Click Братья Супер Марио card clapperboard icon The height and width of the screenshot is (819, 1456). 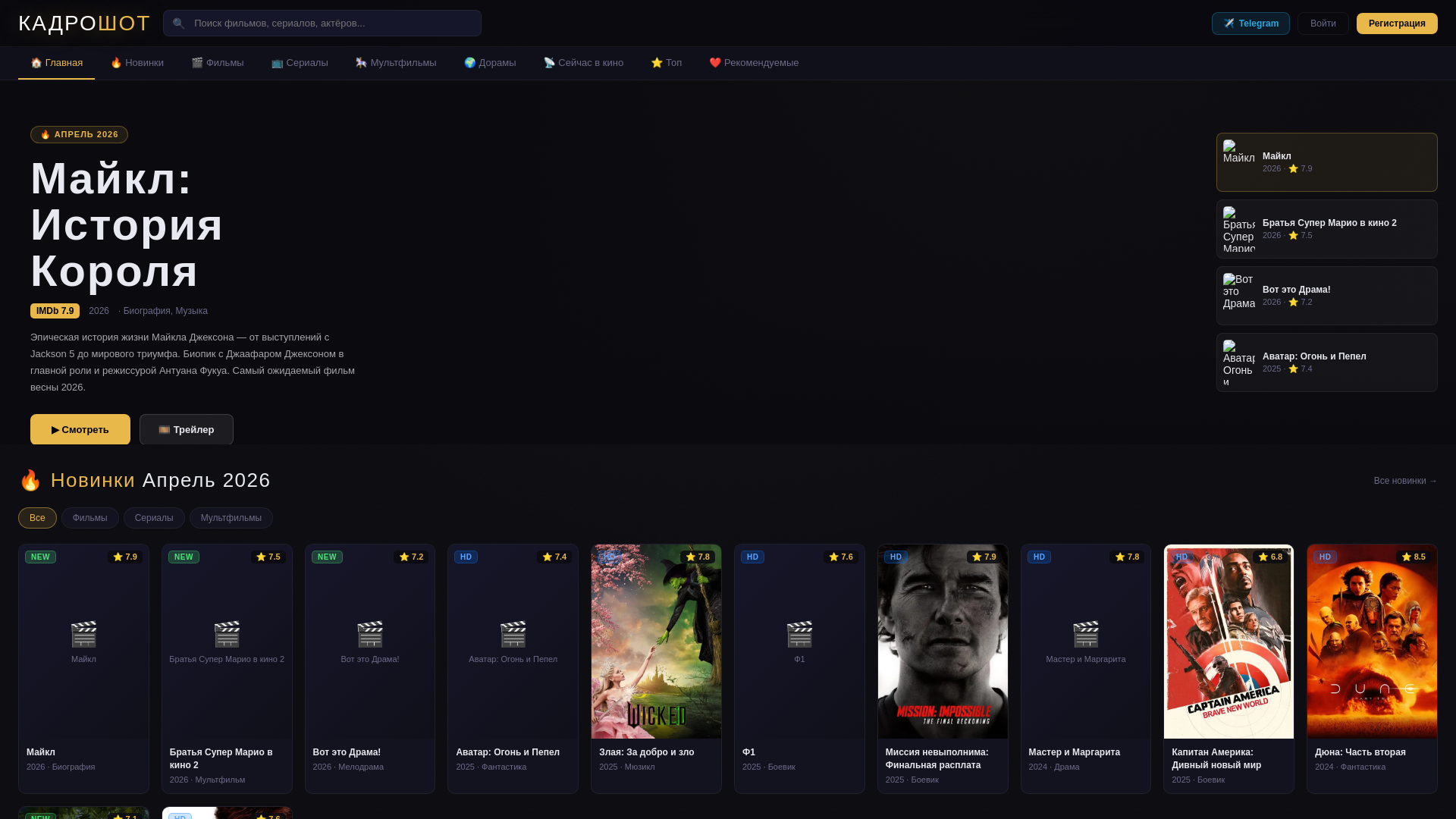(227, 634)
